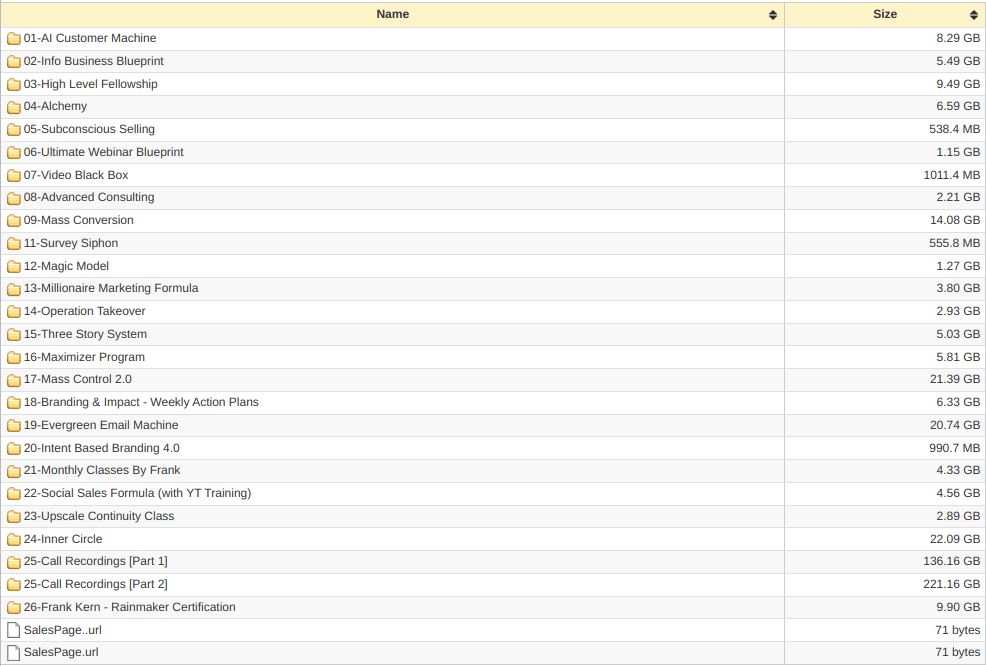
Task: Click the file icon beside SalesPage..url
Action: 14,630
